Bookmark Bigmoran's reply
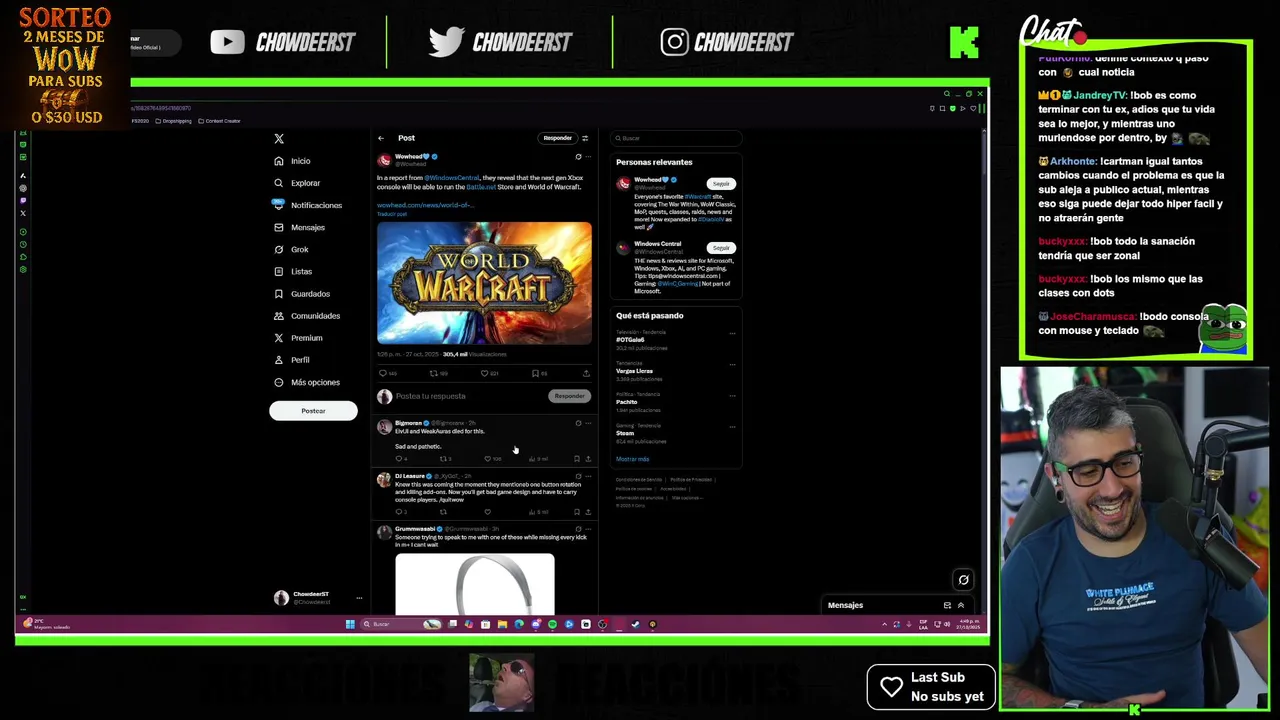The width and height of the screenshot is (1280, 720). pyautogui.click(x=577, y=459)
